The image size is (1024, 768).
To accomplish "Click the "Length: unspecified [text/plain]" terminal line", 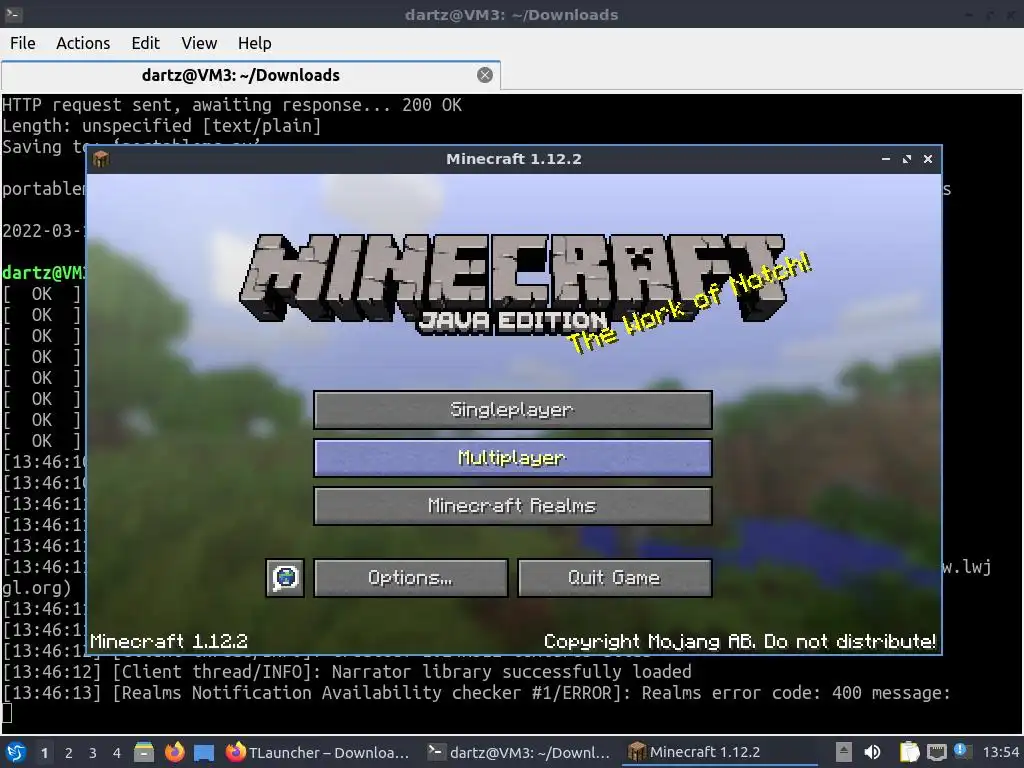I will (162, 126).
